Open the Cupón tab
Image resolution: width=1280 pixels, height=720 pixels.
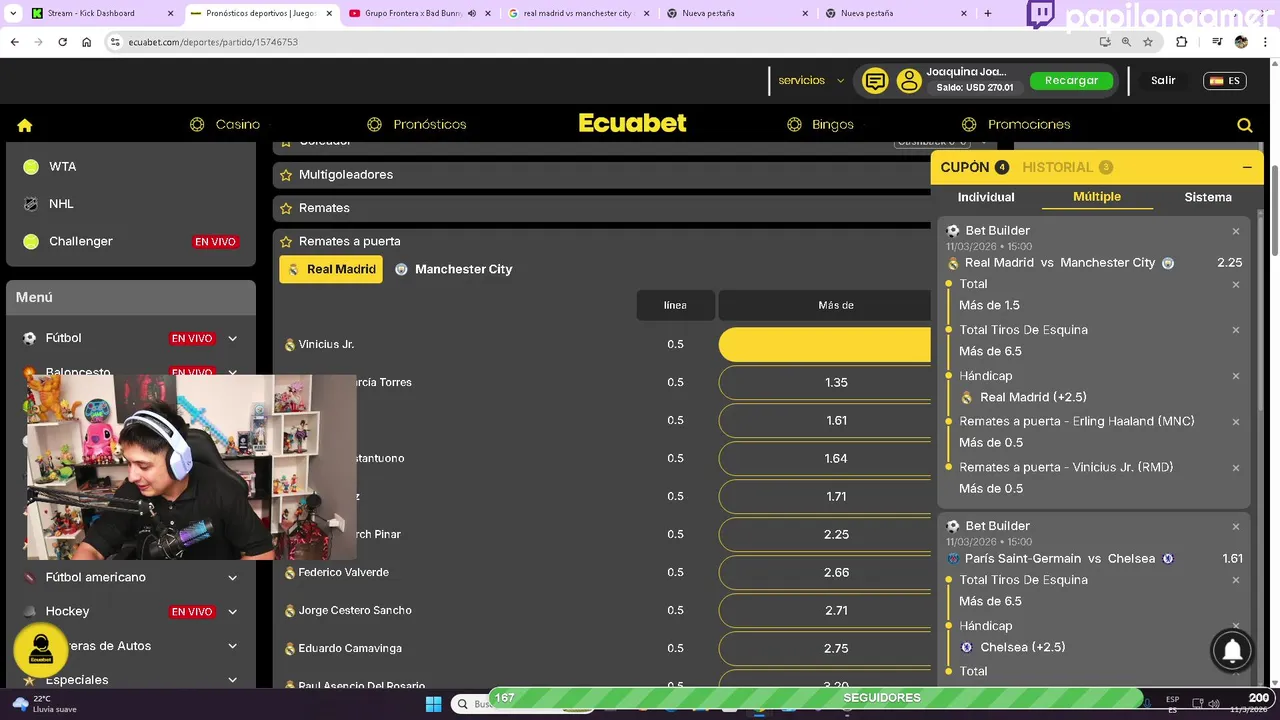(974, 167)
